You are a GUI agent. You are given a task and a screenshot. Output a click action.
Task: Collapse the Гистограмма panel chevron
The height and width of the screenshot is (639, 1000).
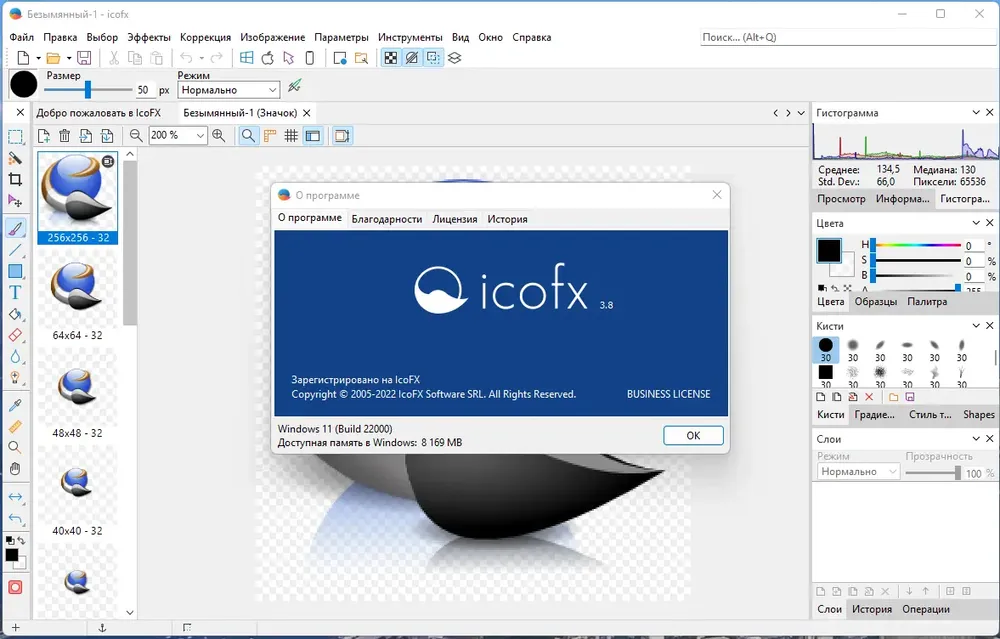[976, 112]
